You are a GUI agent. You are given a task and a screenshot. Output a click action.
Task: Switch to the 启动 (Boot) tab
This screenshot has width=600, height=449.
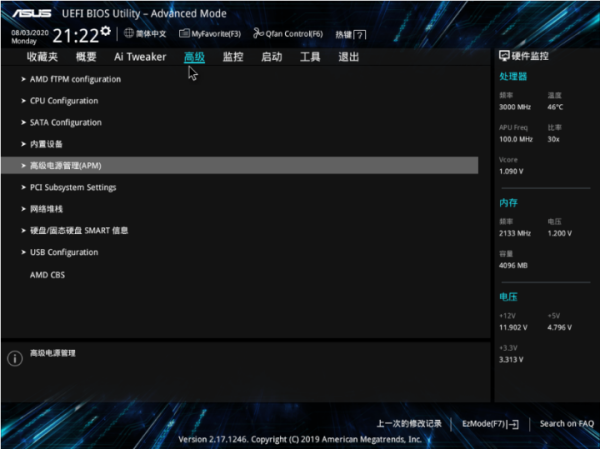coord(271,57)
